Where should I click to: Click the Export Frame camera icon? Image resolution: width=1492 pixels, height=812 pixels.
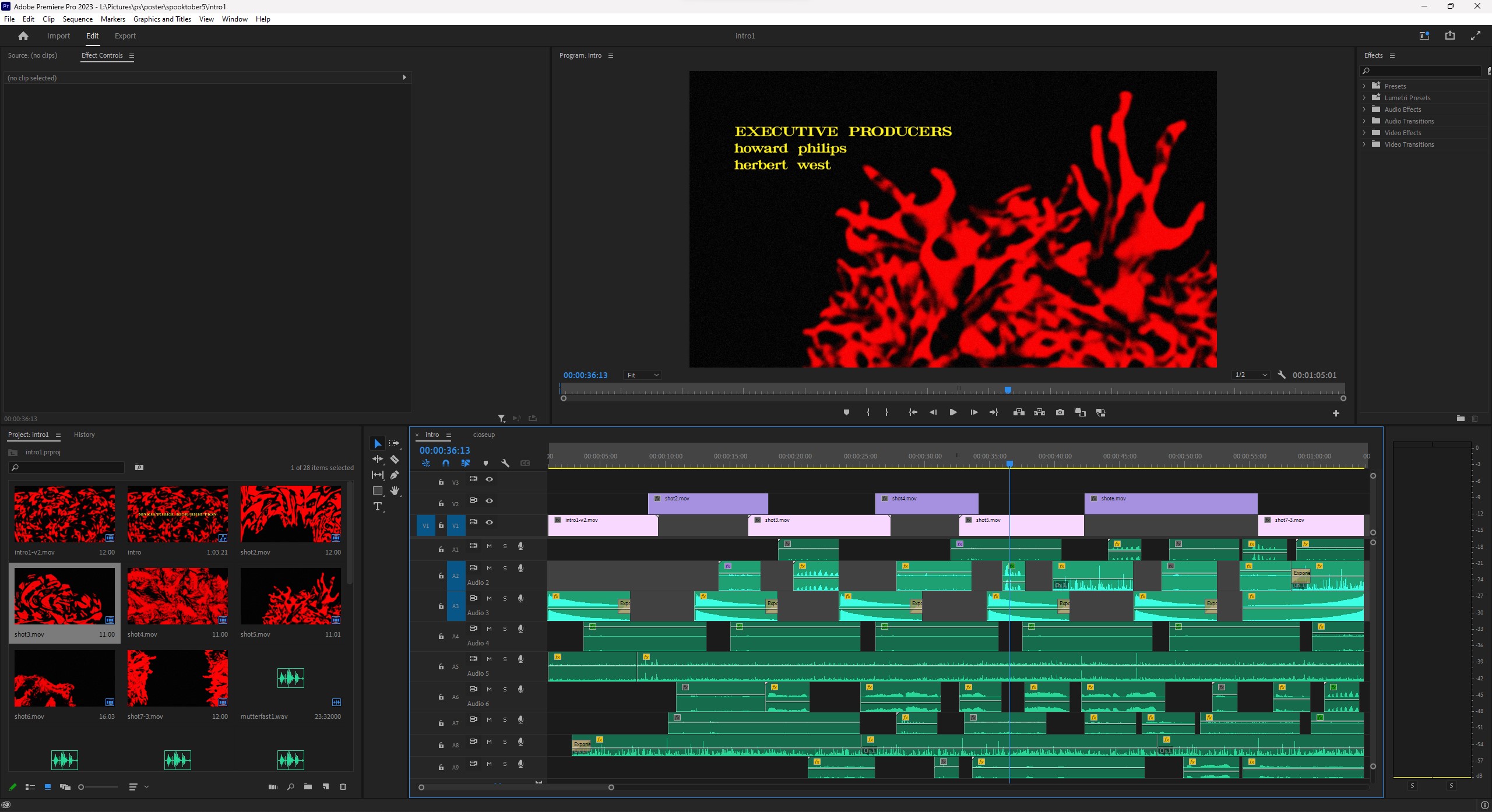(x=1060, y=412)
